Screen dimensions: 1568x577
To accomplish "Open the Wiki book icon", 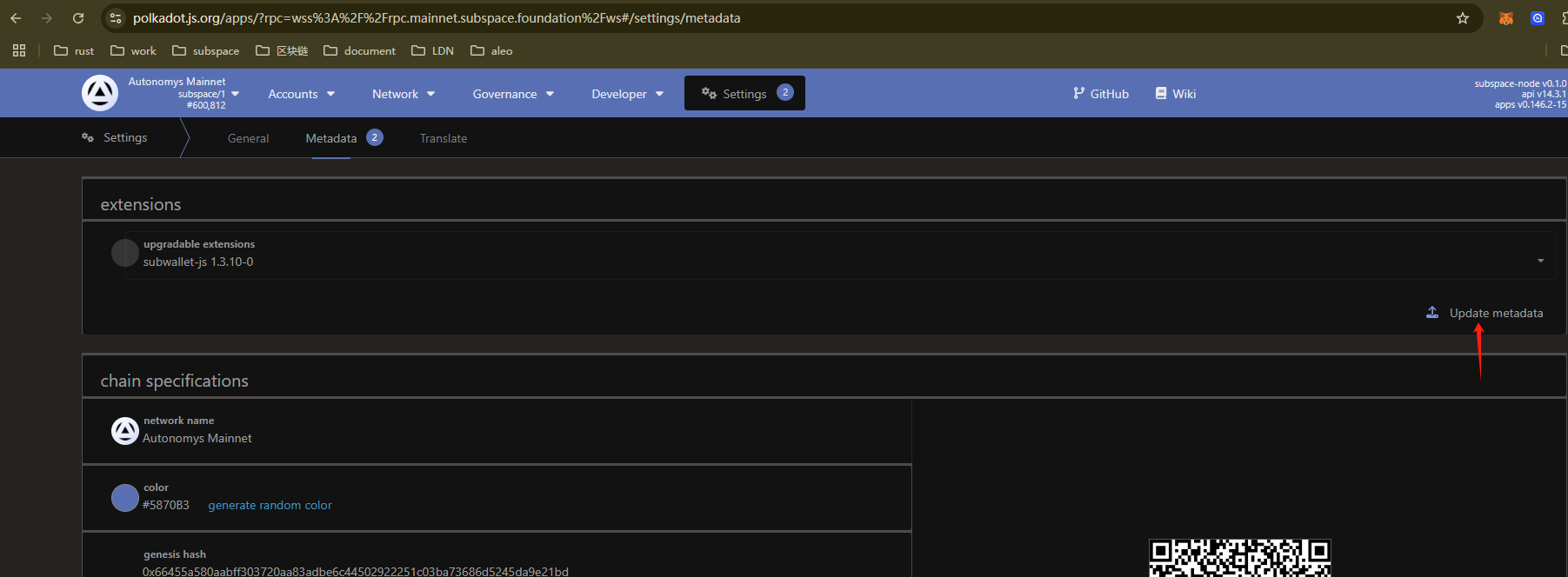I will point(1161,93).
